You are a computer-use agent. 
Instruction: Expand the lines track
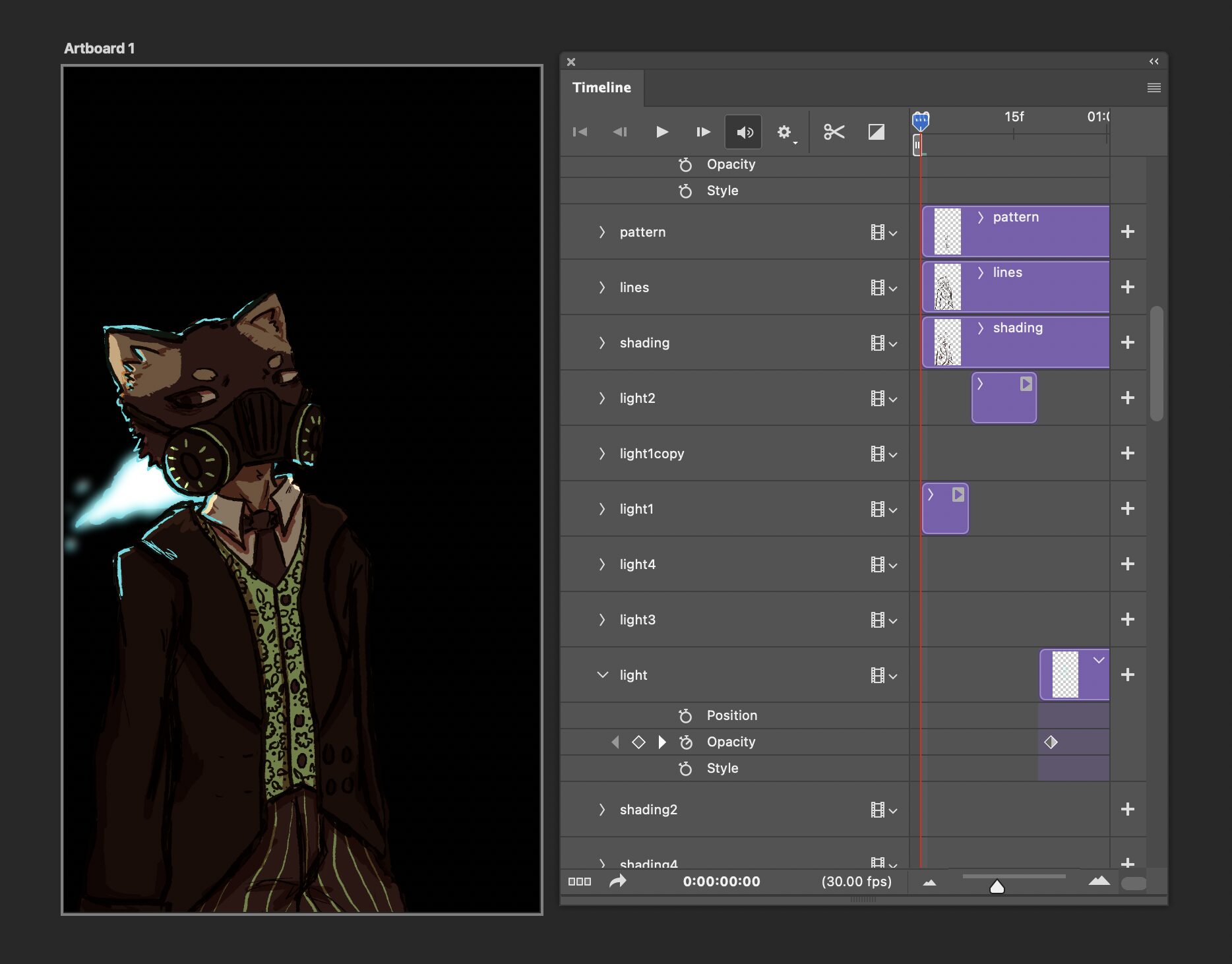pyautogui.click(x=601, y=287)
